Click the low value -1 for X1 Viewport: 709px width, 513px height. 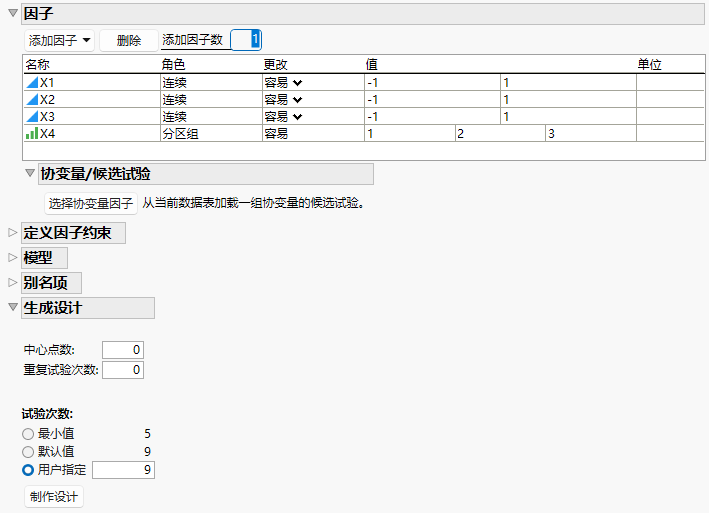pyautogui.click(x=432, y=83)
